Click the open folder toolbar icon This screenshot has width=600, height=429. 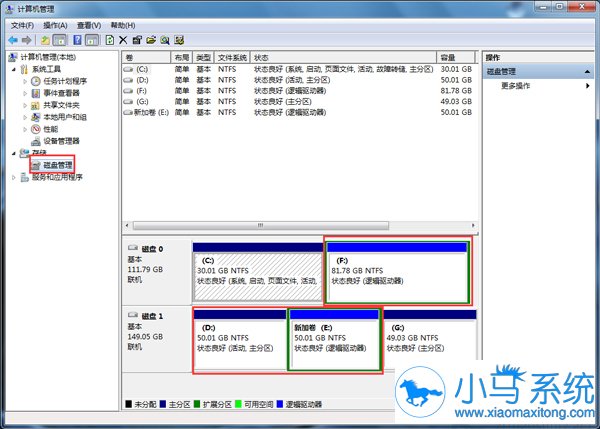[151, 40]
